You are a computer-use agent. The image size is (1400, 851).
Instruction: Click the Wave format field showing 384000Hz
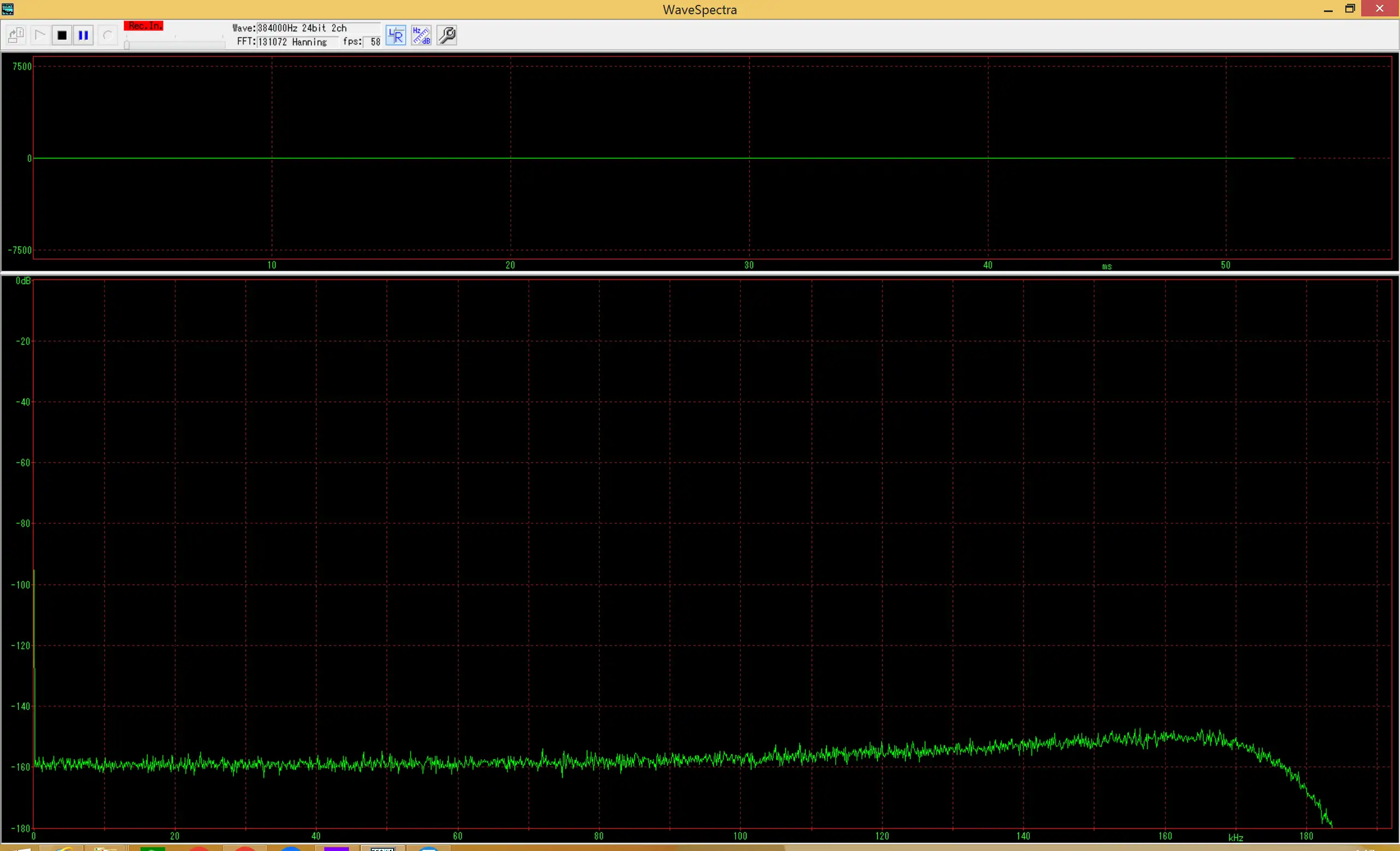click(x=318, y=28)
